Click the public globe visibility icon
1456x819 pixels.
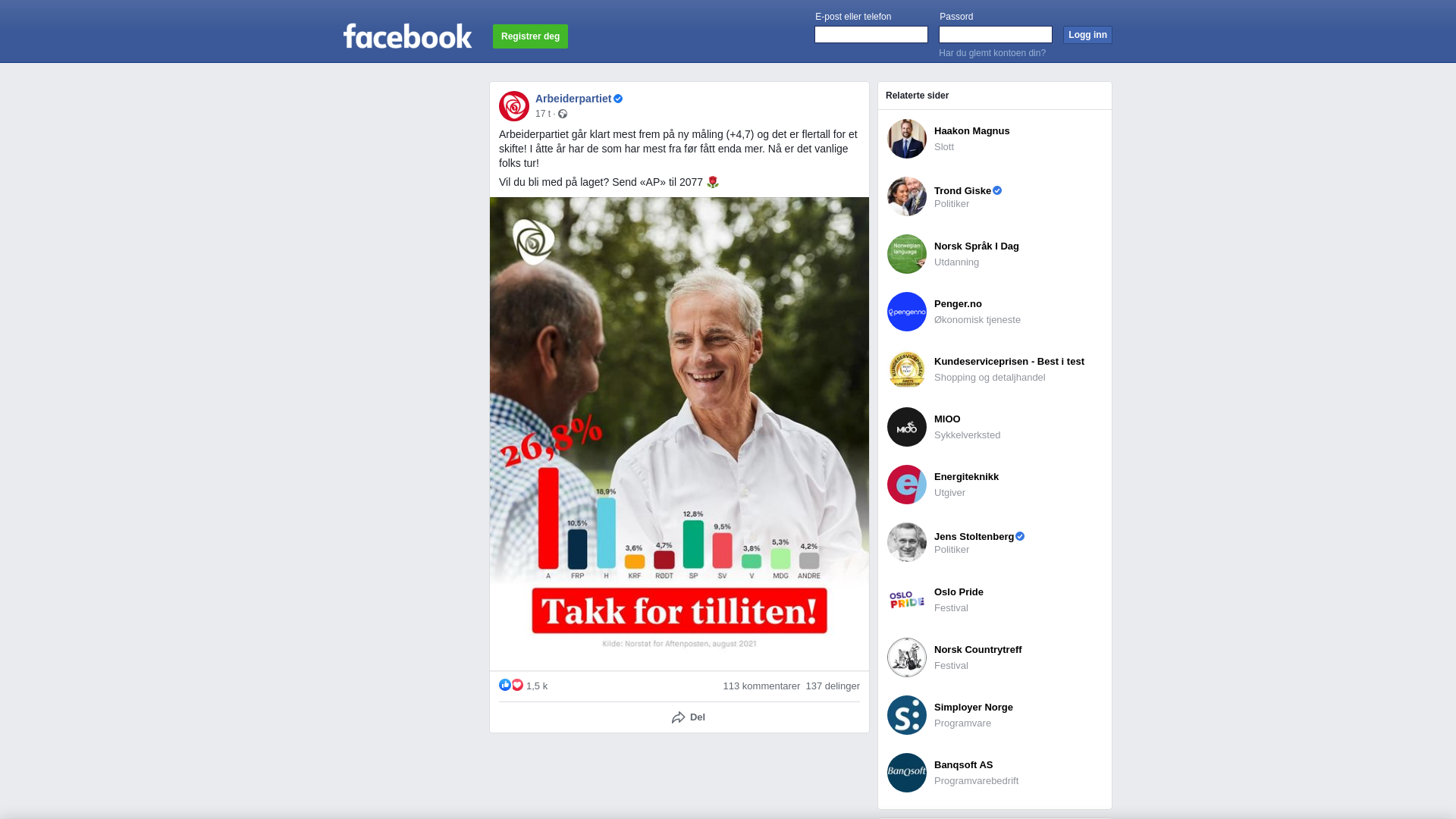point(563,114)
